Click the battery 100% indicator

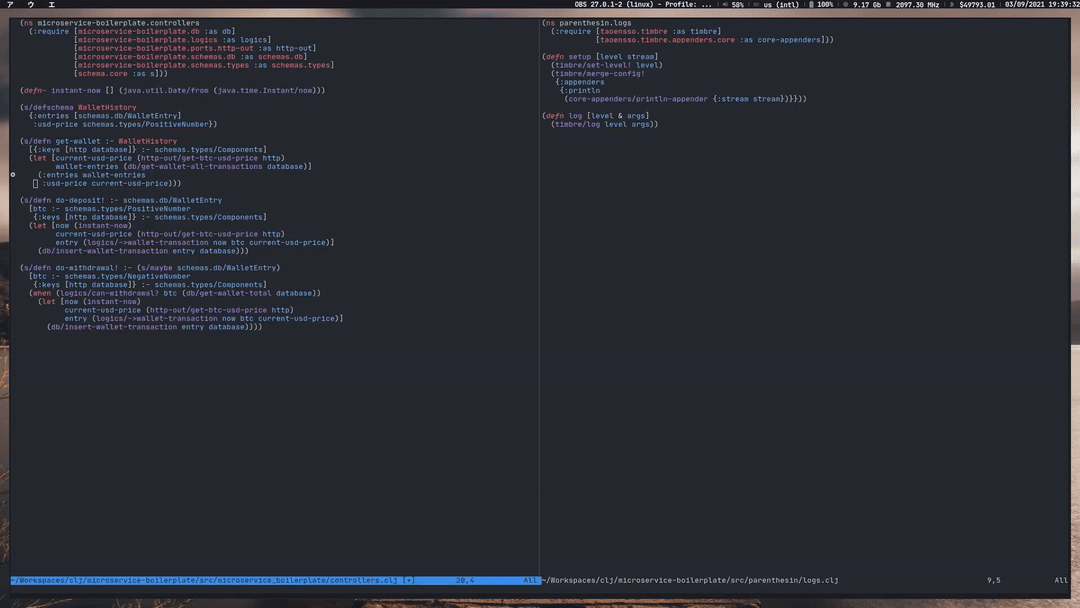(x=821, y=4)
